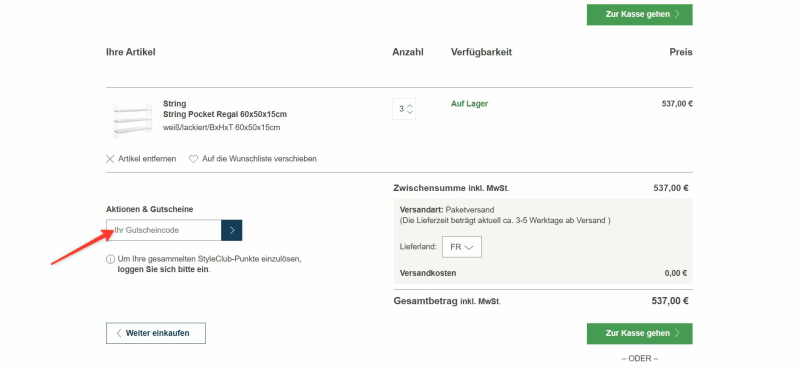Screen dimensions: 800x368
Task: Click the Anzahl column header
Action: [x=408, y=52]
